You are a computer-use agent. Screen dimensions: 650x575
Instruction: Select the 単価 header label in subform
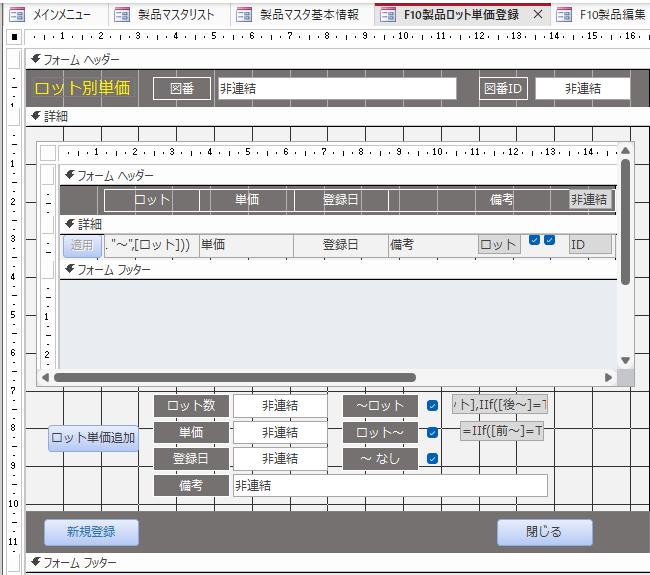pyautogui.click(x=247, y=200)
